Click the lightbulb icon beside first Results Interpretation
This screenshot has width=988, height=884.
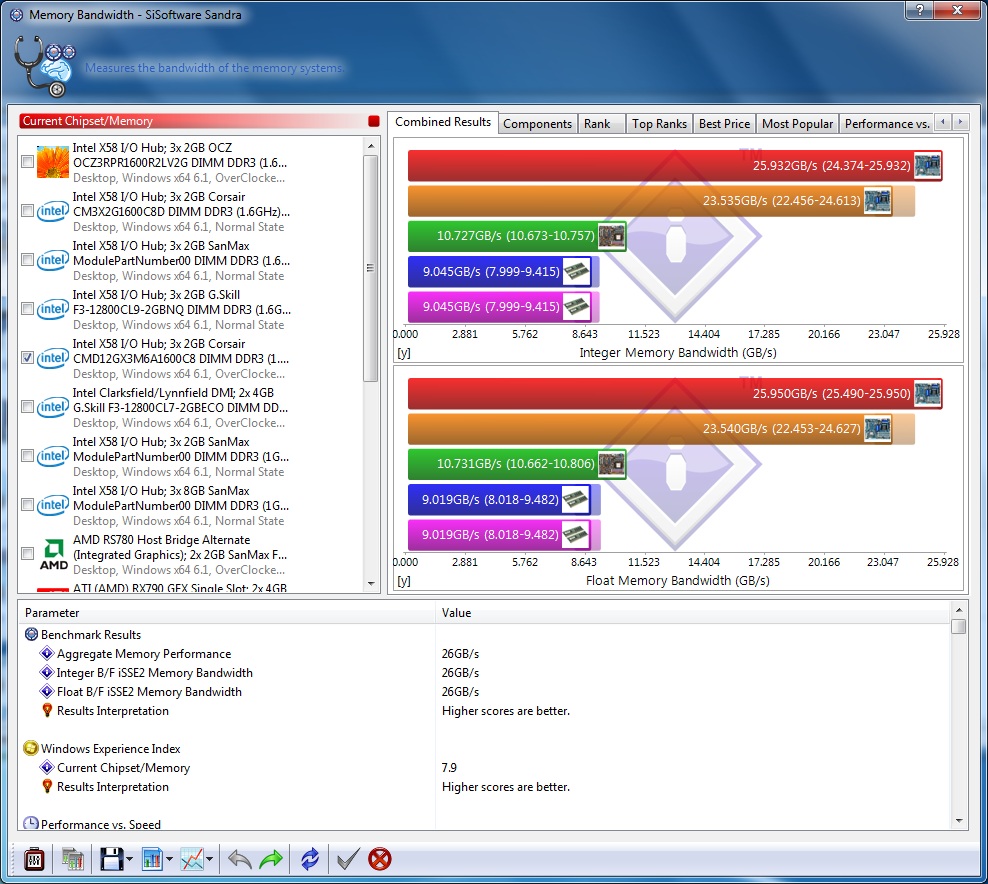(x=47, y=710)
